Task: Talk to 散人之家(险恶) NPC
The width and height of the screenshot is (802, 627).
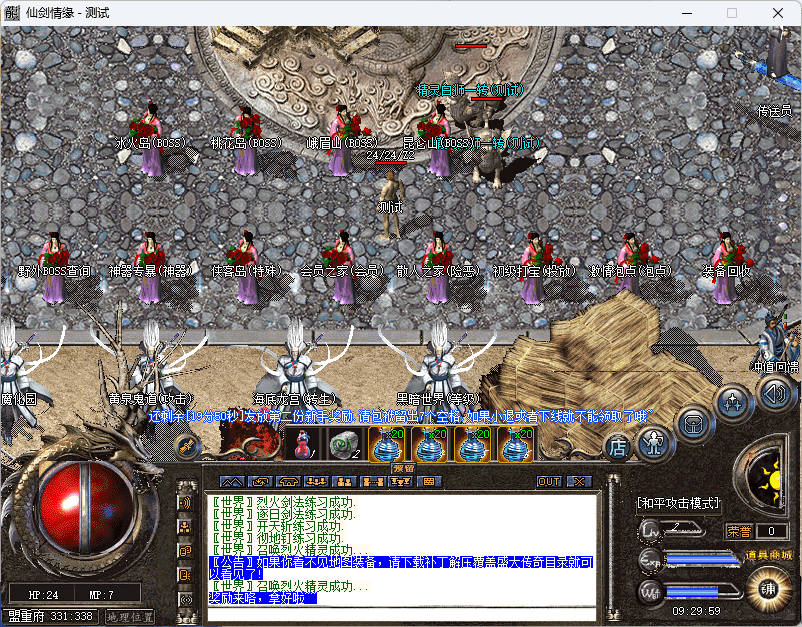Action: click(437, 268)
